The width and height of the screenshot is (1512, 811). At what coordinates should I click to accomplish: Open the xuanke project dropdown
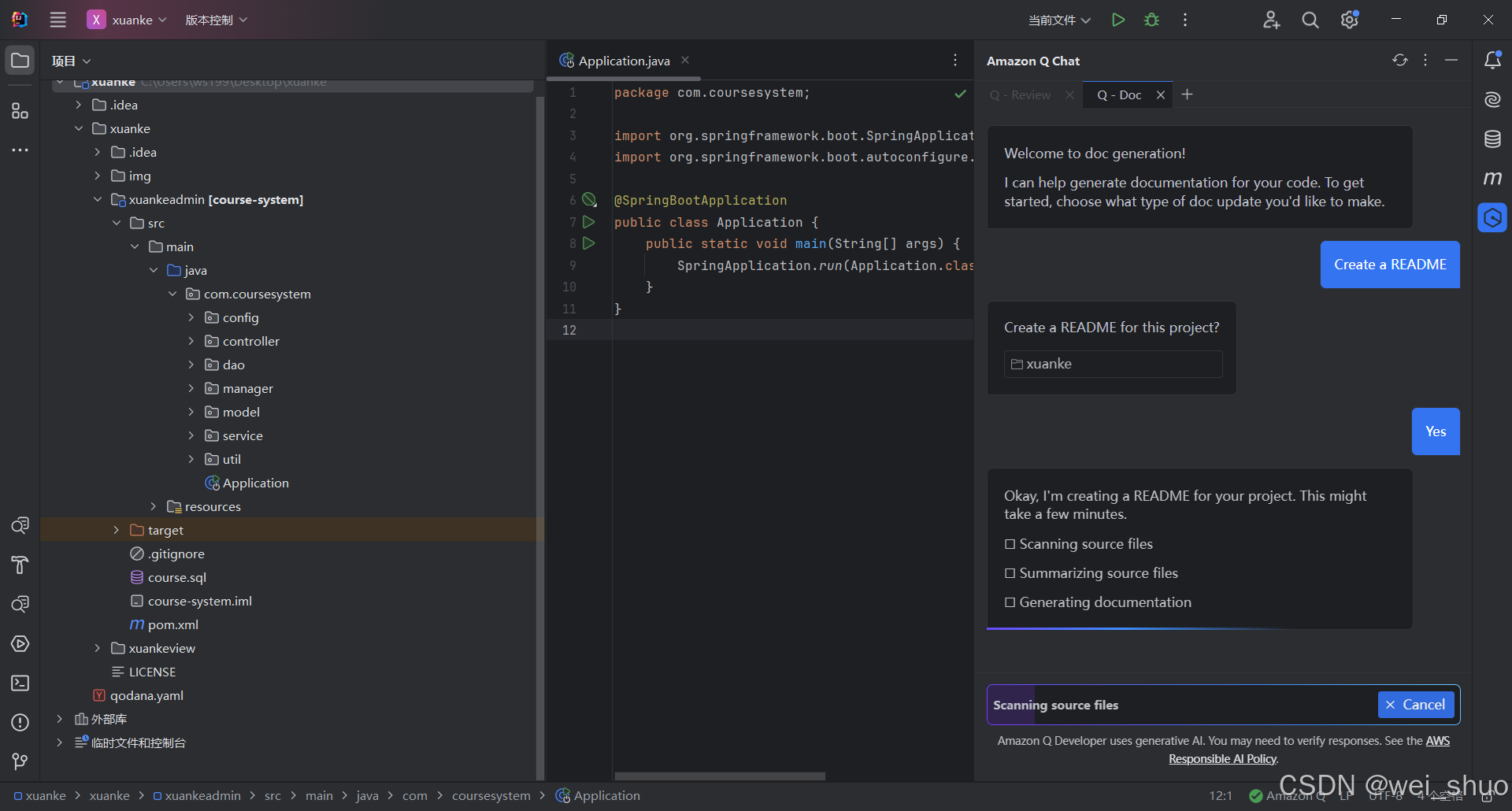coord(128,20)
